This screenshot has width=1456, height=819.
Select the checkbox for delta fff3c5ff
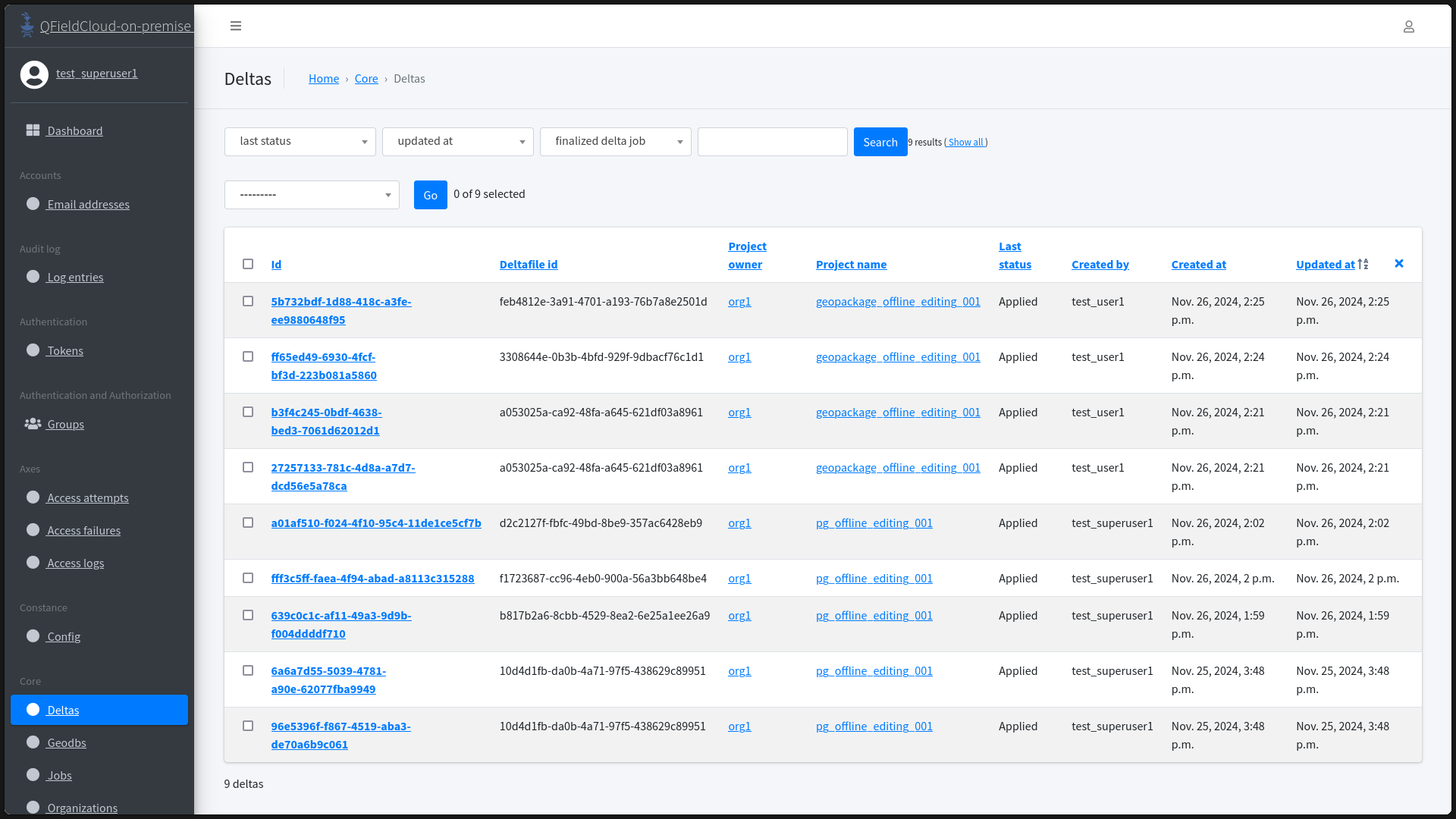pyautogui.click(x=248, y=578)
